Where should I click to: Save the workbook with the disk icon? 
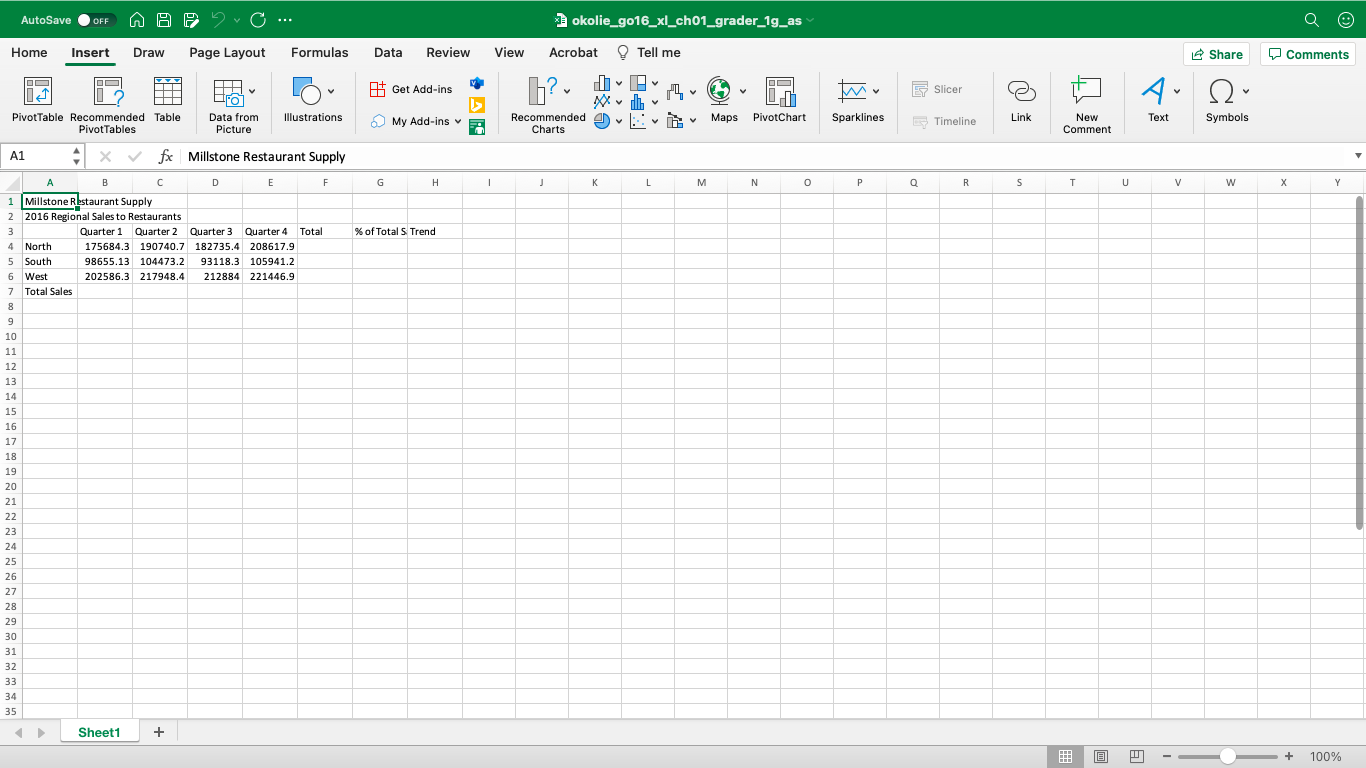(x=164, y=20)
